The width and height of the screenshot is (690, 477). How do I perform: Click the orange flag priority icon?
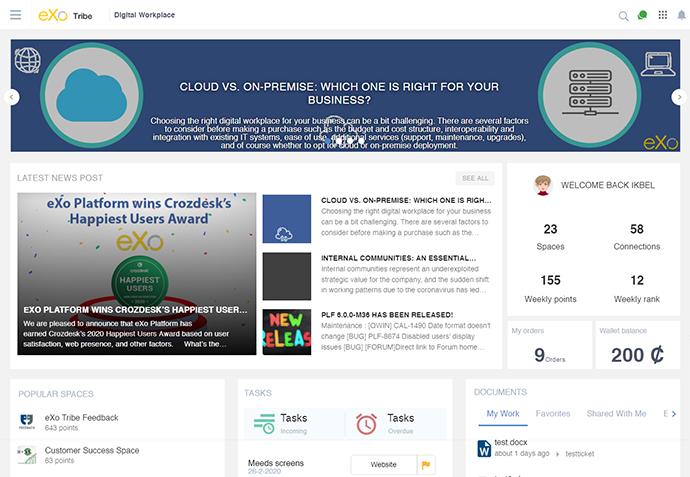426,465
